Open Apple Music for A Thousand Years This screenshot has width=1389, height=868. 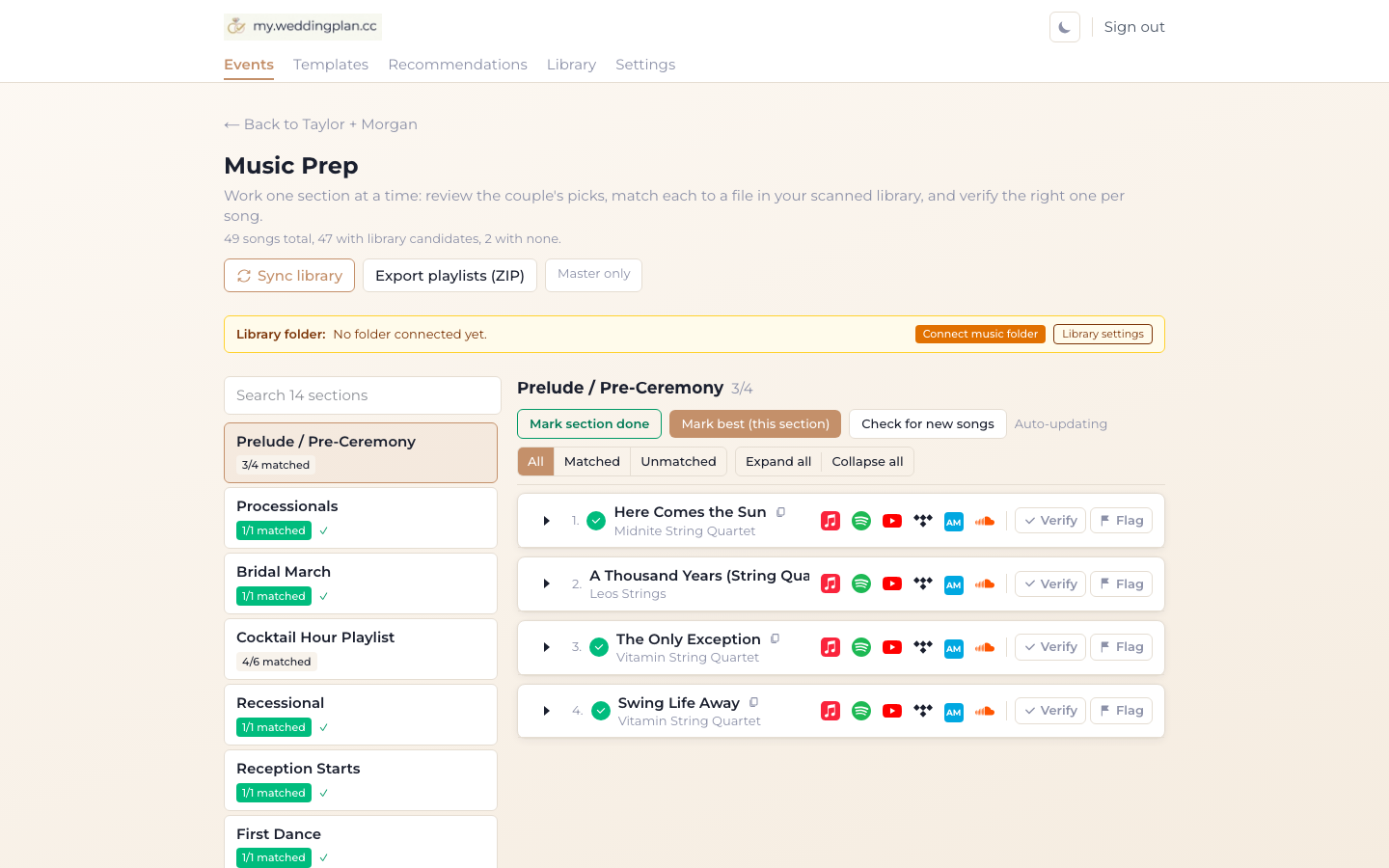(831, 583)
